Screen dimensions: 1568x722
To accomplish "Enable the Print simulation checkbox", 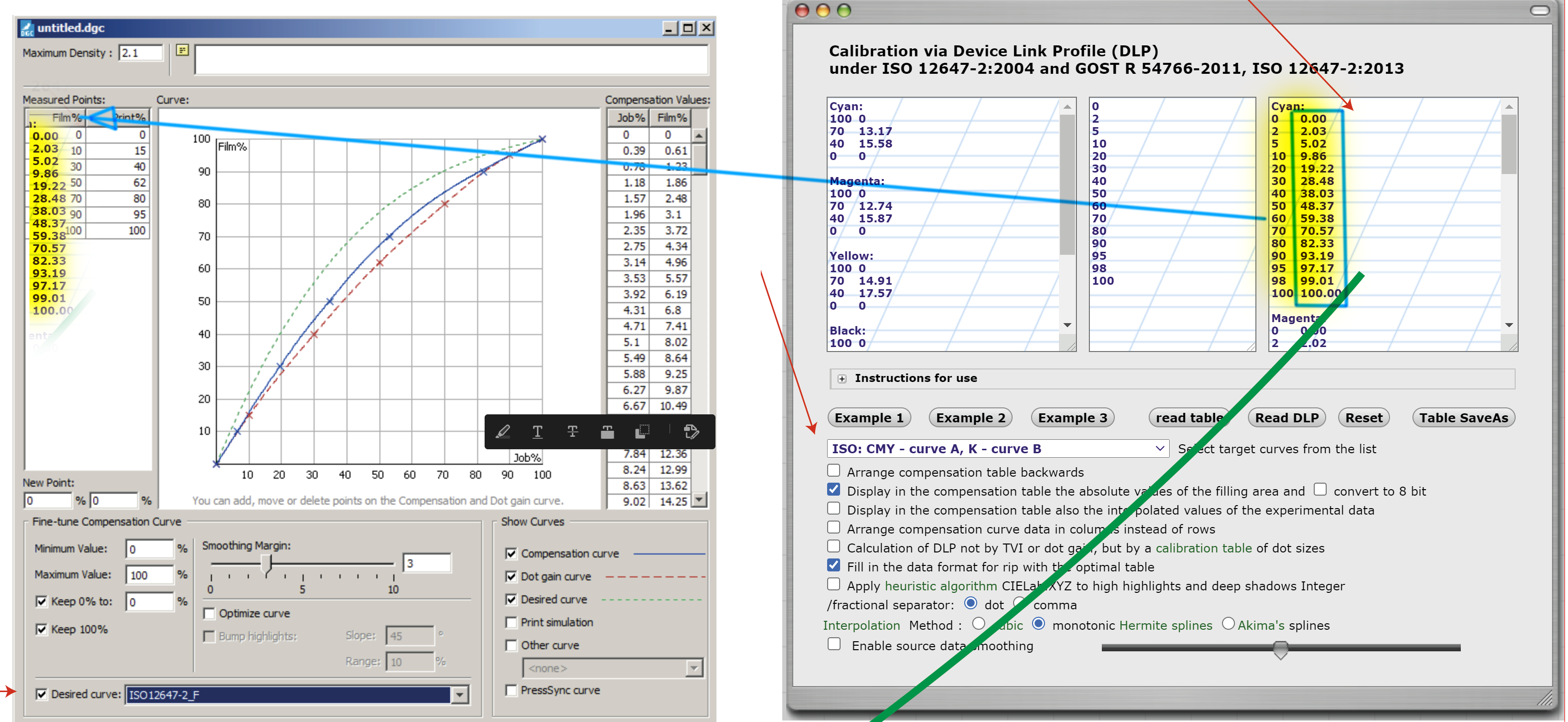I will 512,622.
